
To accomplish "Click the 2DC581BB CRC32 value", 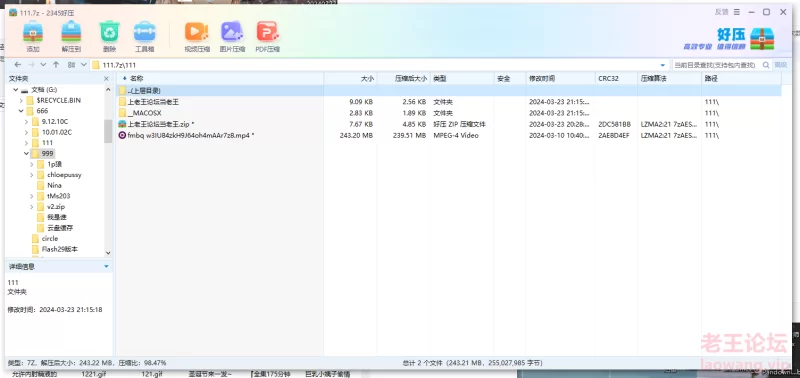I will 614,124.
